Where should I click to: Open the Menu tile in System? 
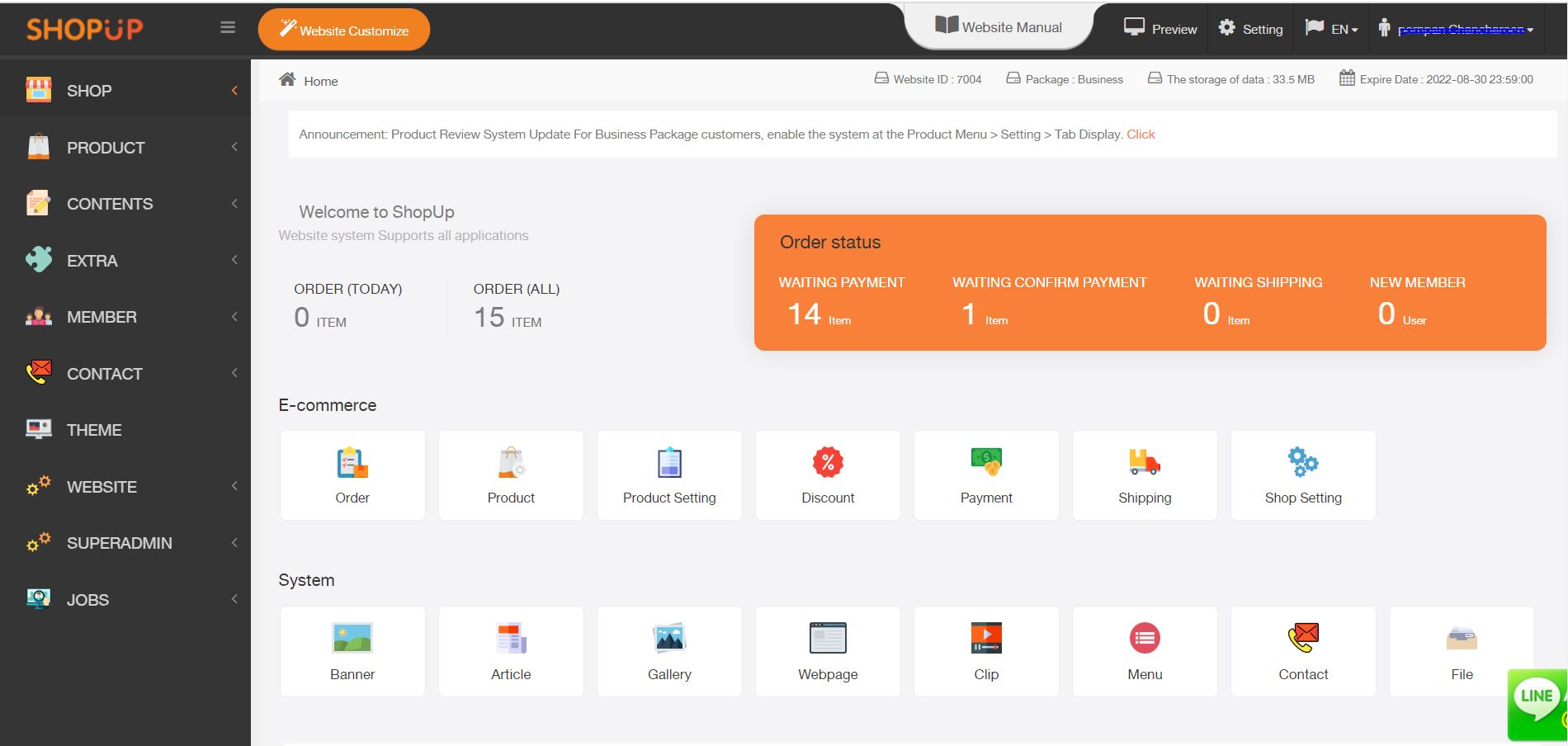click(x=1145, y=651)
